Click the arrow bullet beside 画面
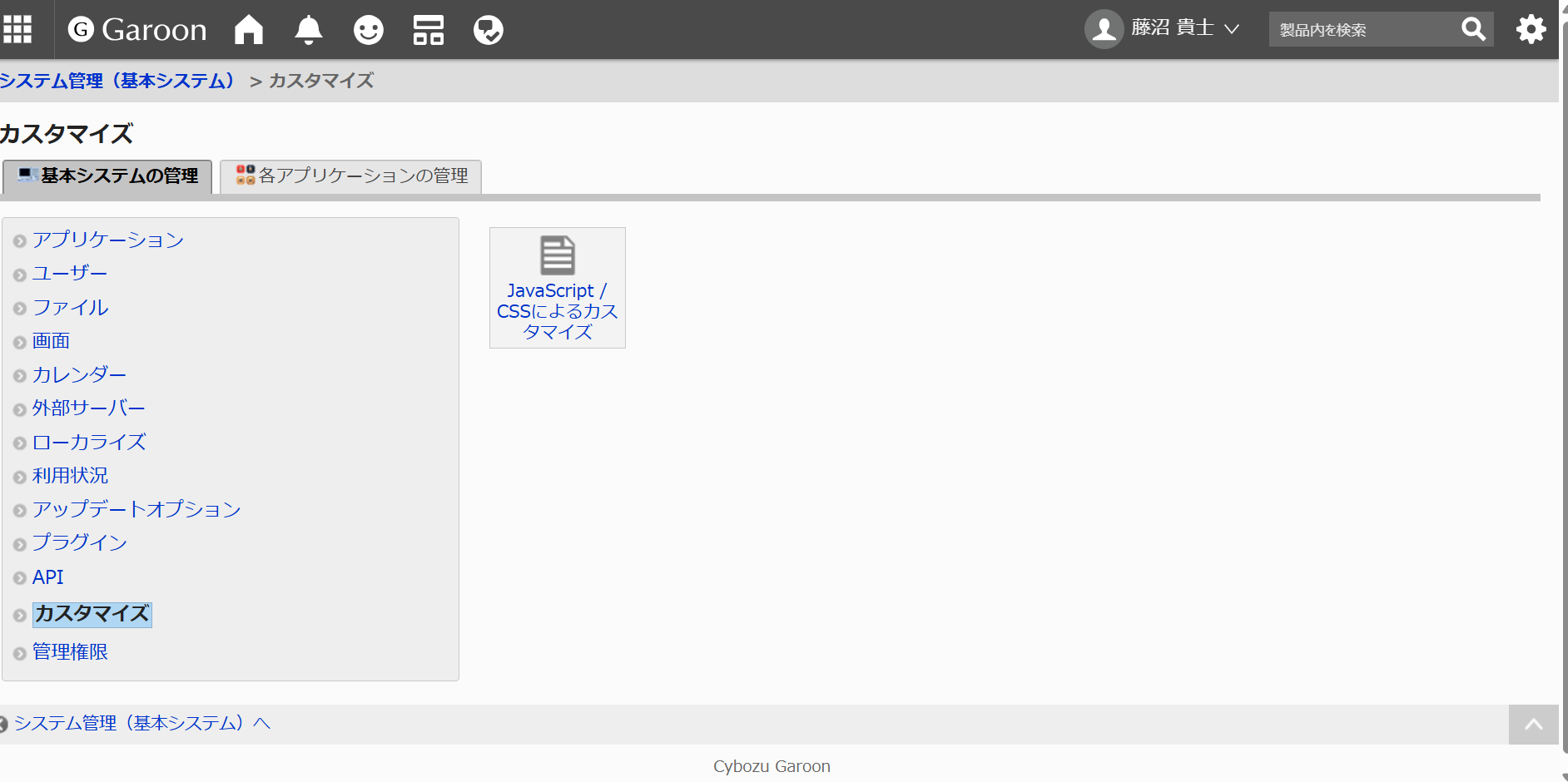This screenshot has height=782, width=1568. pyautogui.click(x=20, y=343)
